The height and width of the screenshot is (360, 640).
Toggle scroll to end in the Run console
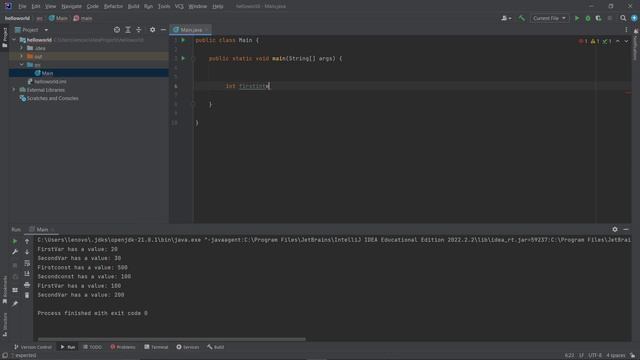[x=27, y=273]
